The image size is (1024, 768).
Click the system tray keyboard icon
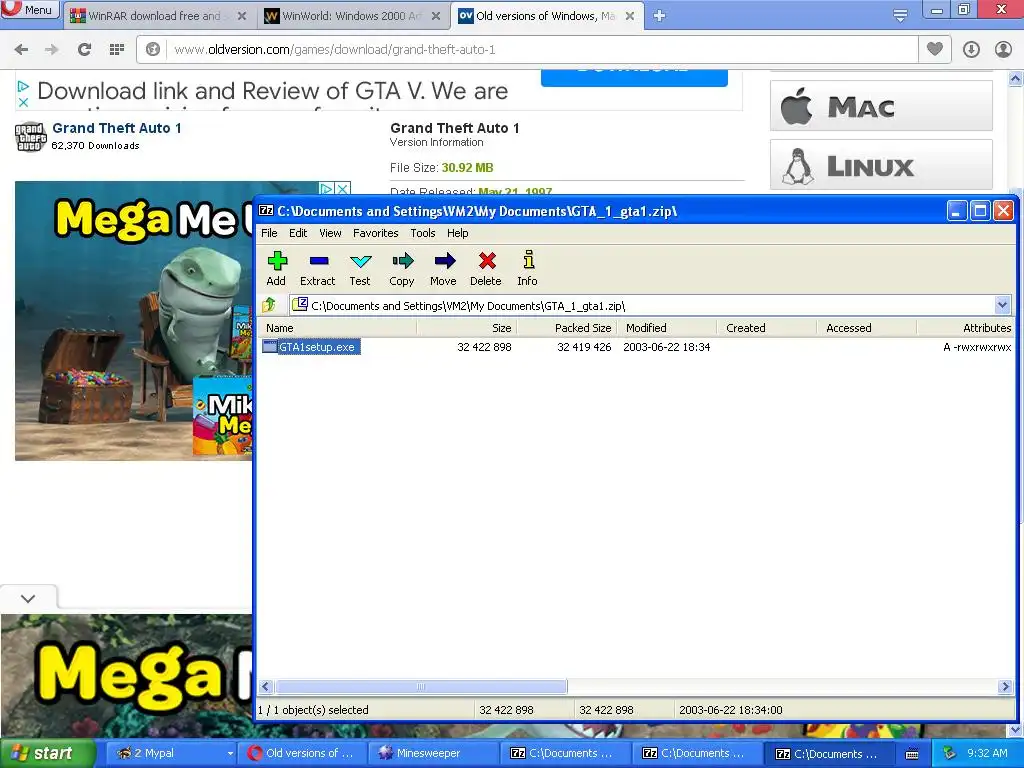coord(912,754)
